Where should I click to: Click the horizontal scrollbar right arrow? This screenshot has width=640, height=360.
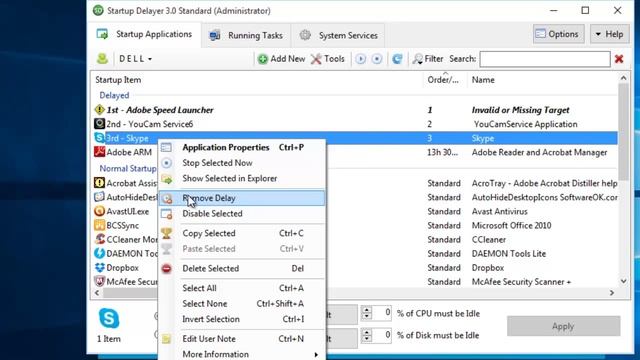(x=611, y=293)
